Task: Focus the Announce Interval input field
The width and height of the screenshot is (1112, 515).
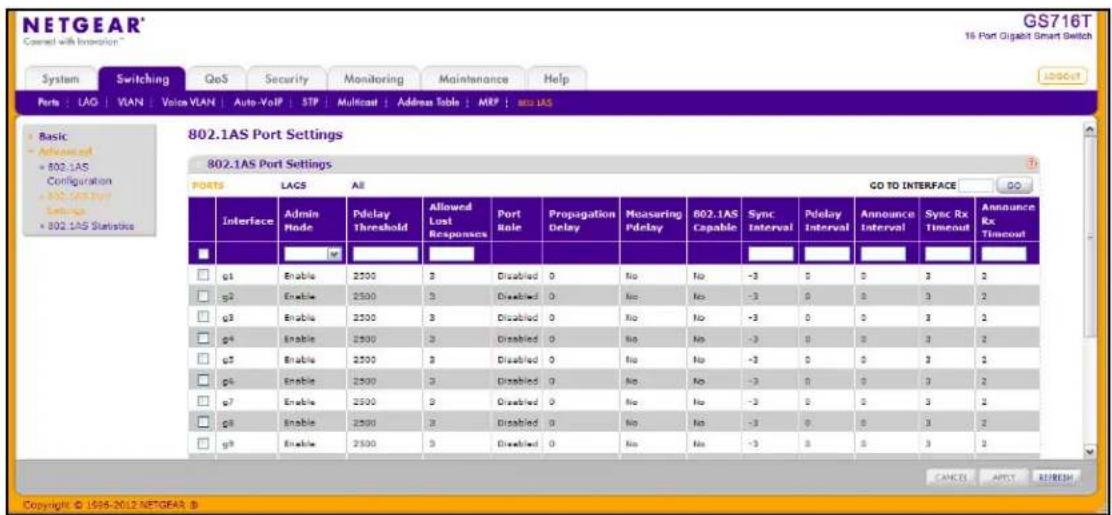Action: (x=883, y=253)
